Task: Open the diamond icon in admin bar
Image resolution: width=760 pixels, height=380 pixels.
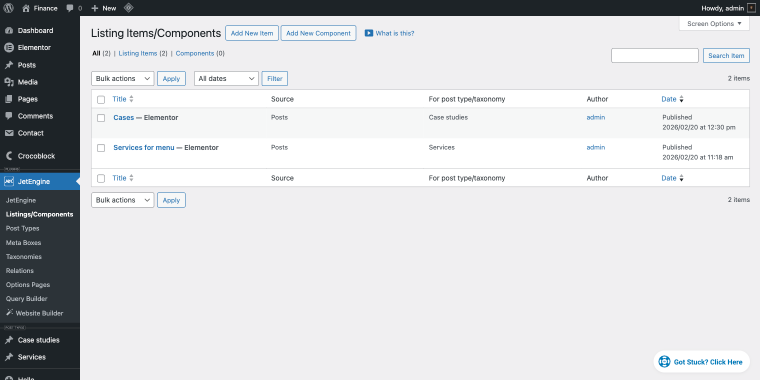Action: (128, 8)
